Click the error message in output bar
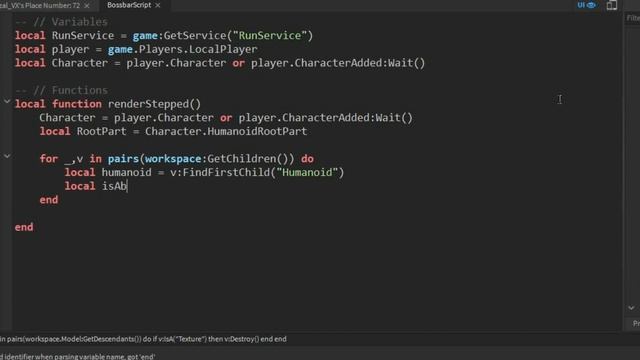 point(78,356)
